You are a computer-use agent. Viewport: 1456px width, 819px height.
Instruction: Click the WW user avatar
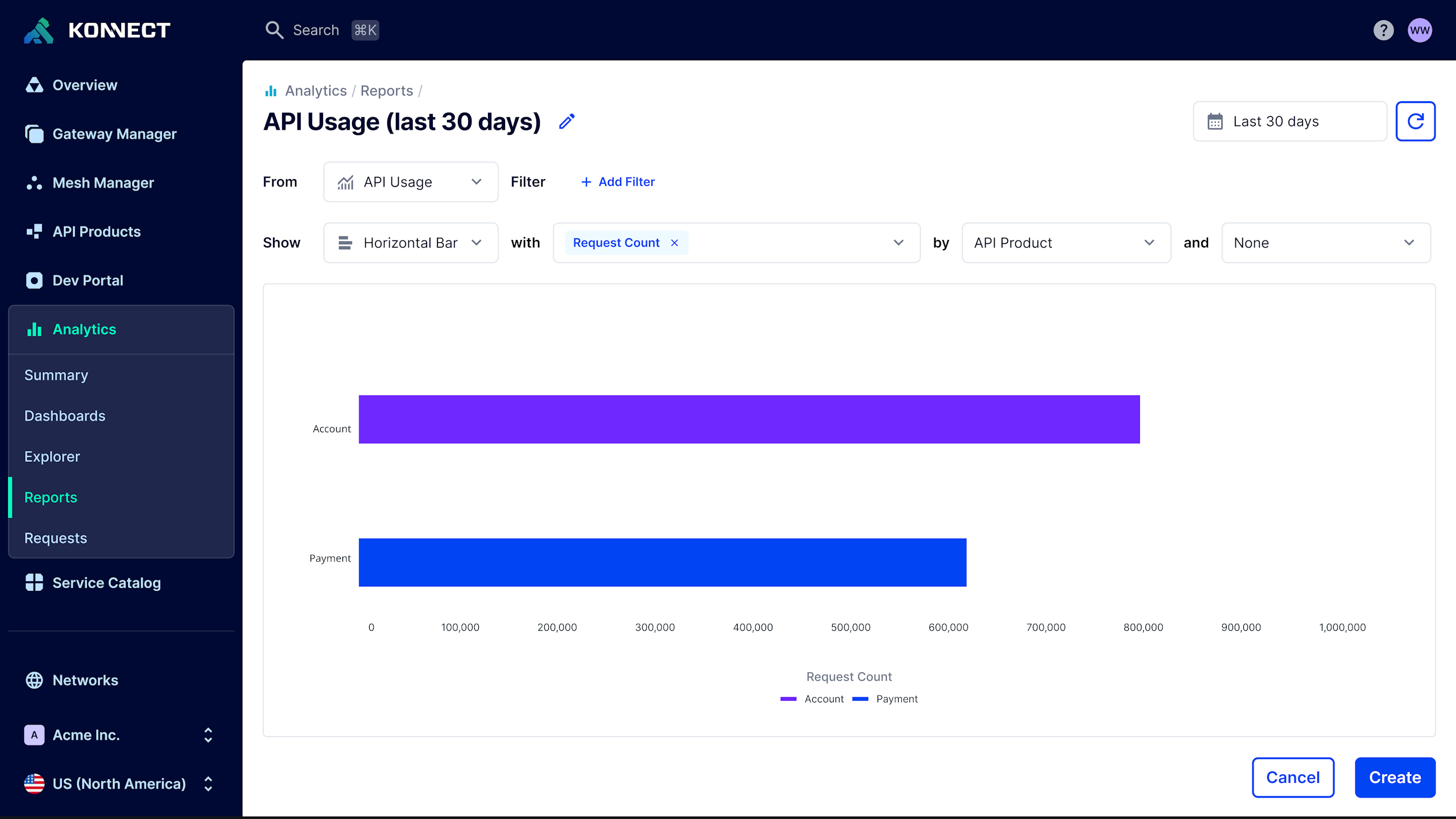pyautogui.click(x=1420, y=30)
